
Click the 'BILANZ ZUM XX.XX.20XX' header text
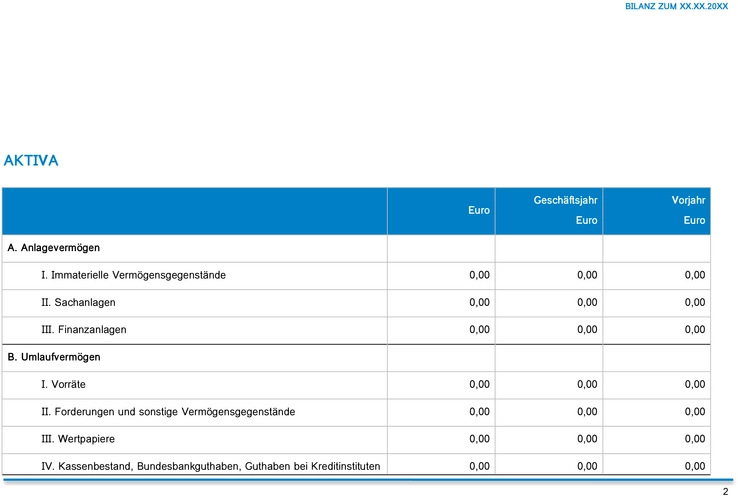676,6
